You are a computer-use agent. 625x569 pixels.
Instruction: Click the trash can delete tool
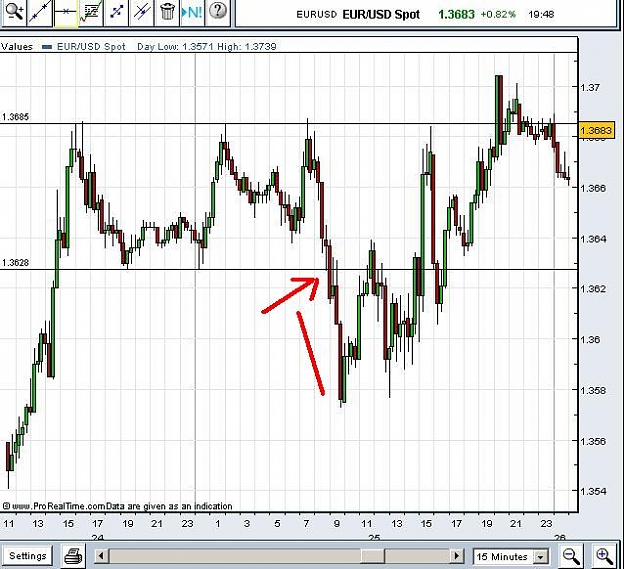[x=167, y=12]
